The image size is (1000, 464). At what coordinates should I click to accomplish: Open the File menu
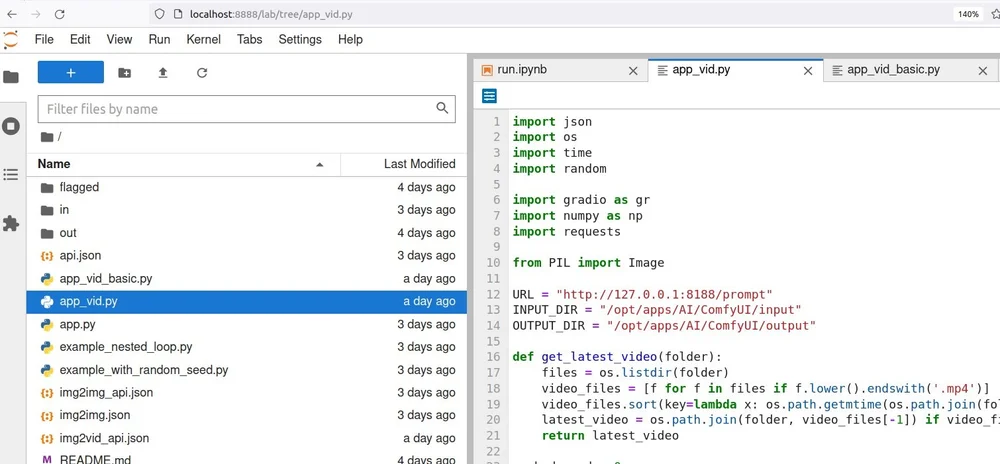[44, 40]
